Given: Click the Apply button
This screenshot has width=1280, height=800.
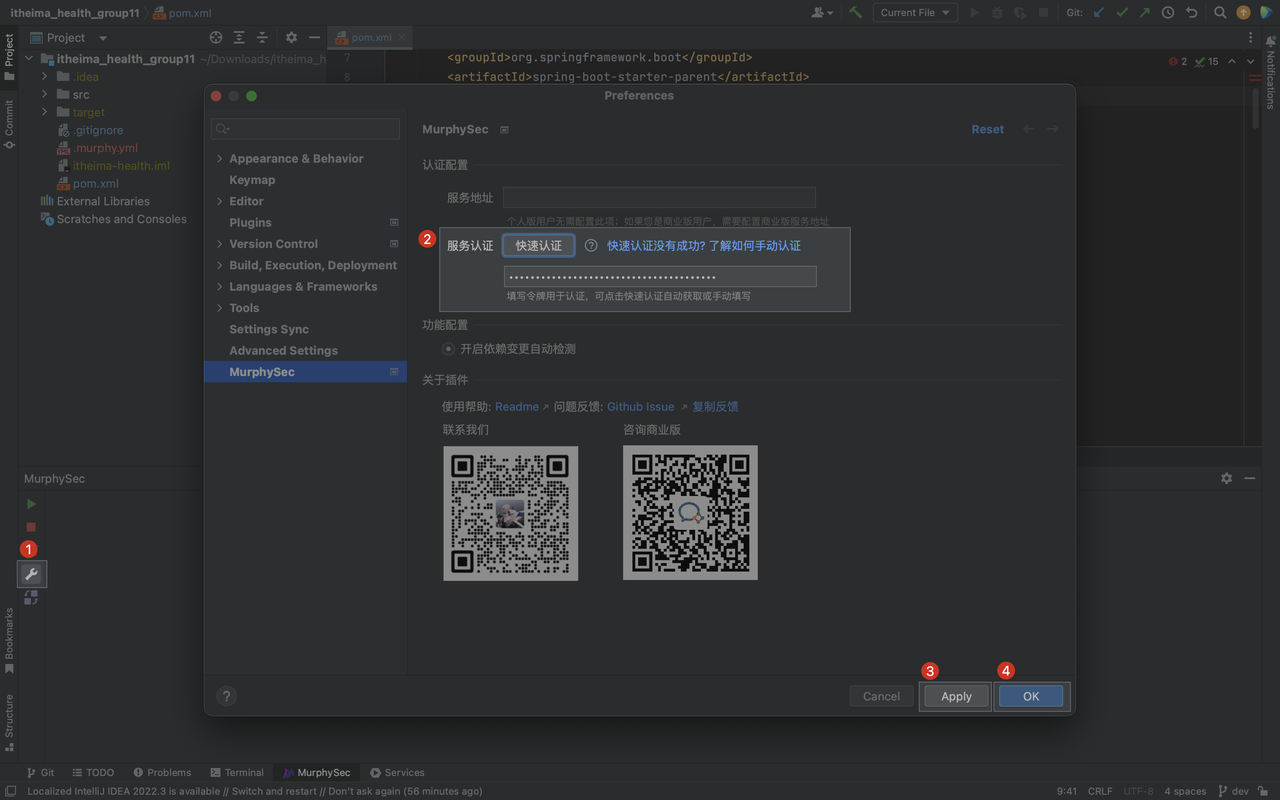Looking at the screenshot, I should [955, 696].
